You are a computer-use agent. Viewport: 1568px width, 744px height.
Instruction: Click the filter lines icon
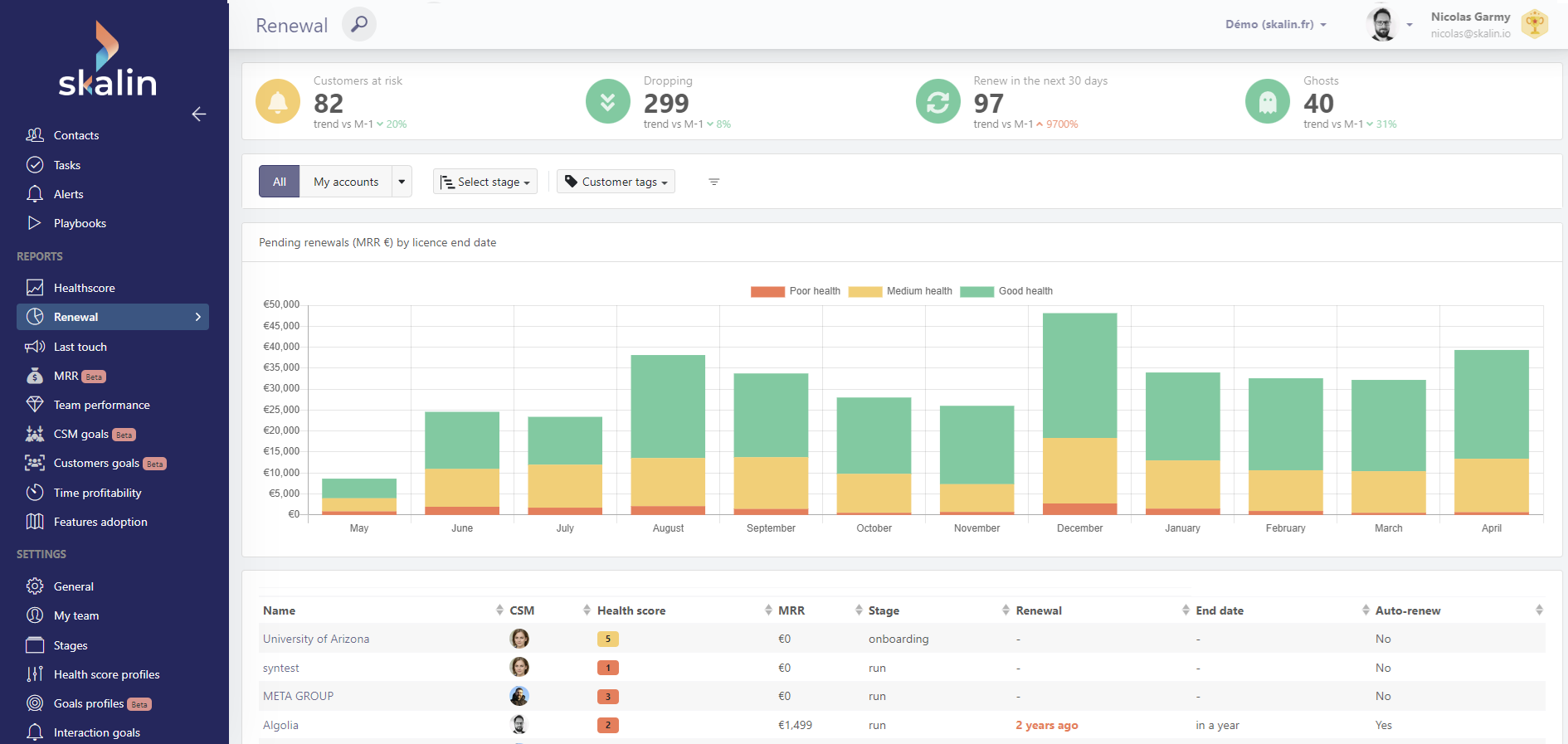[x=713, y=182]
